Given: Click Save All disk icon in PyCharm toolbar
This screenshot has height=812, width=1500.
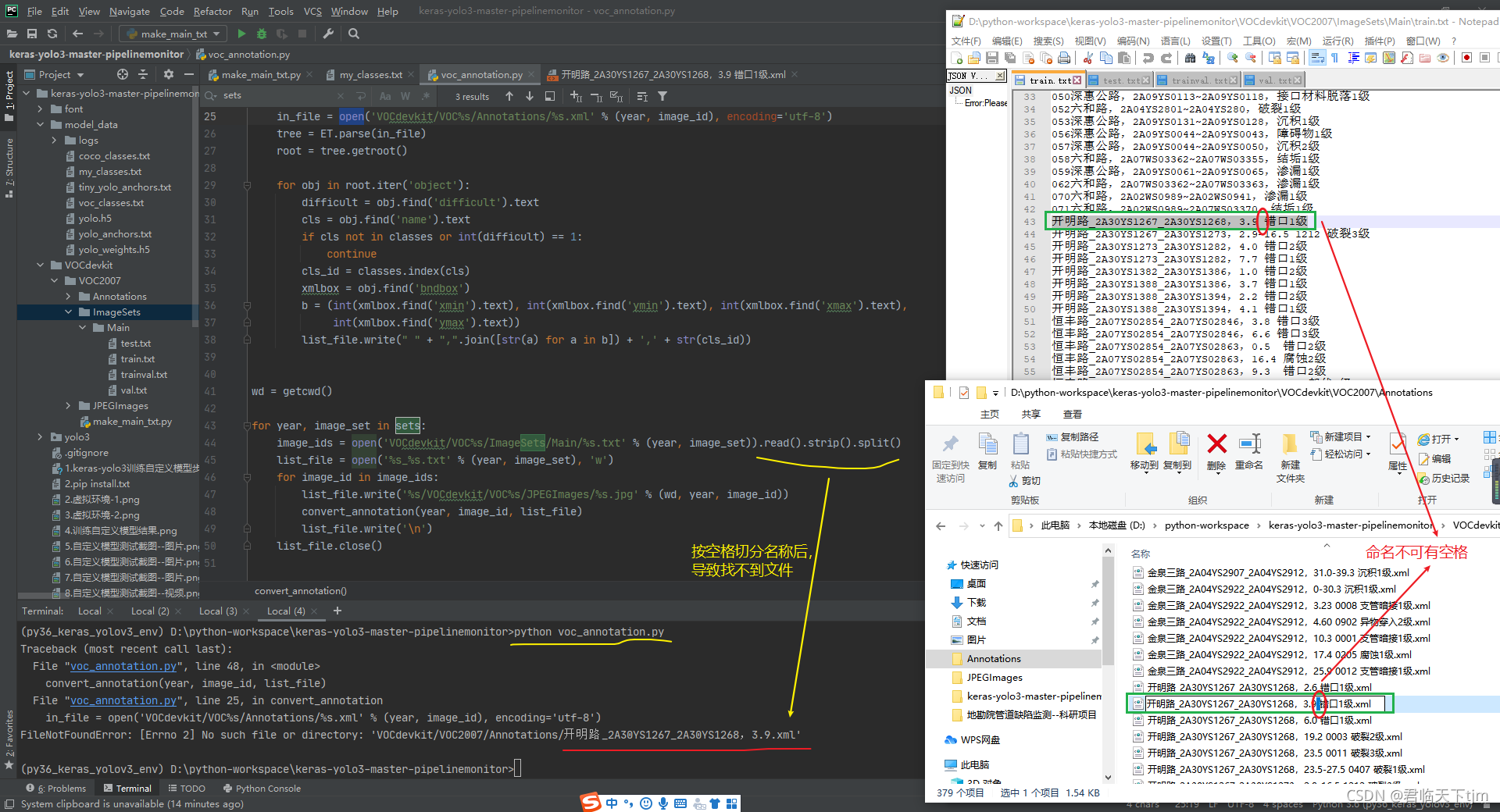Looking at the screenshot, I should coord(32,34).
